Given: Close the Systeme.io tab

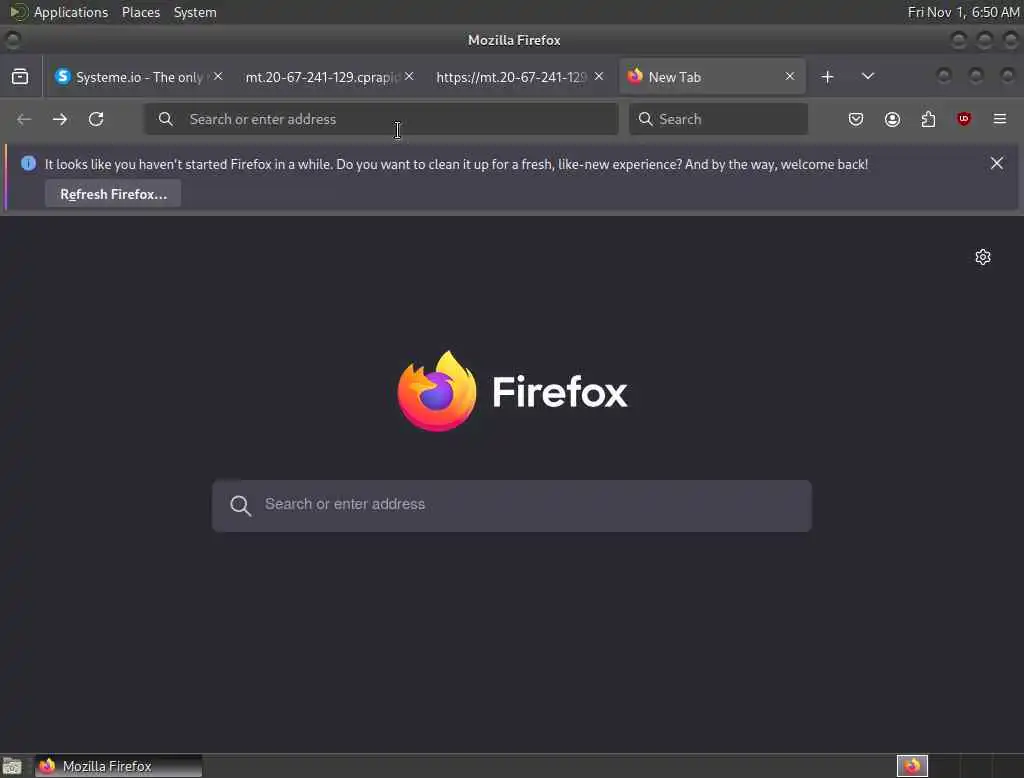Looking at the screenshot, I should click(x=218, y=76).
